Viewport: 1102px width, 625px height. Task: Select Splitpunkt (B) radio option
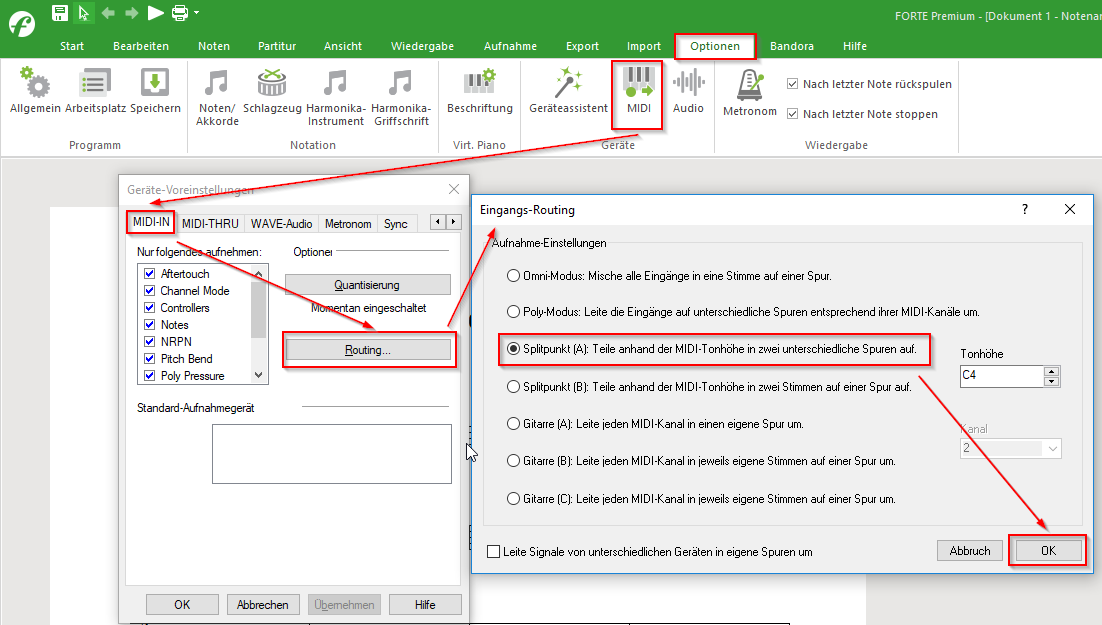(x=513, y=387)
